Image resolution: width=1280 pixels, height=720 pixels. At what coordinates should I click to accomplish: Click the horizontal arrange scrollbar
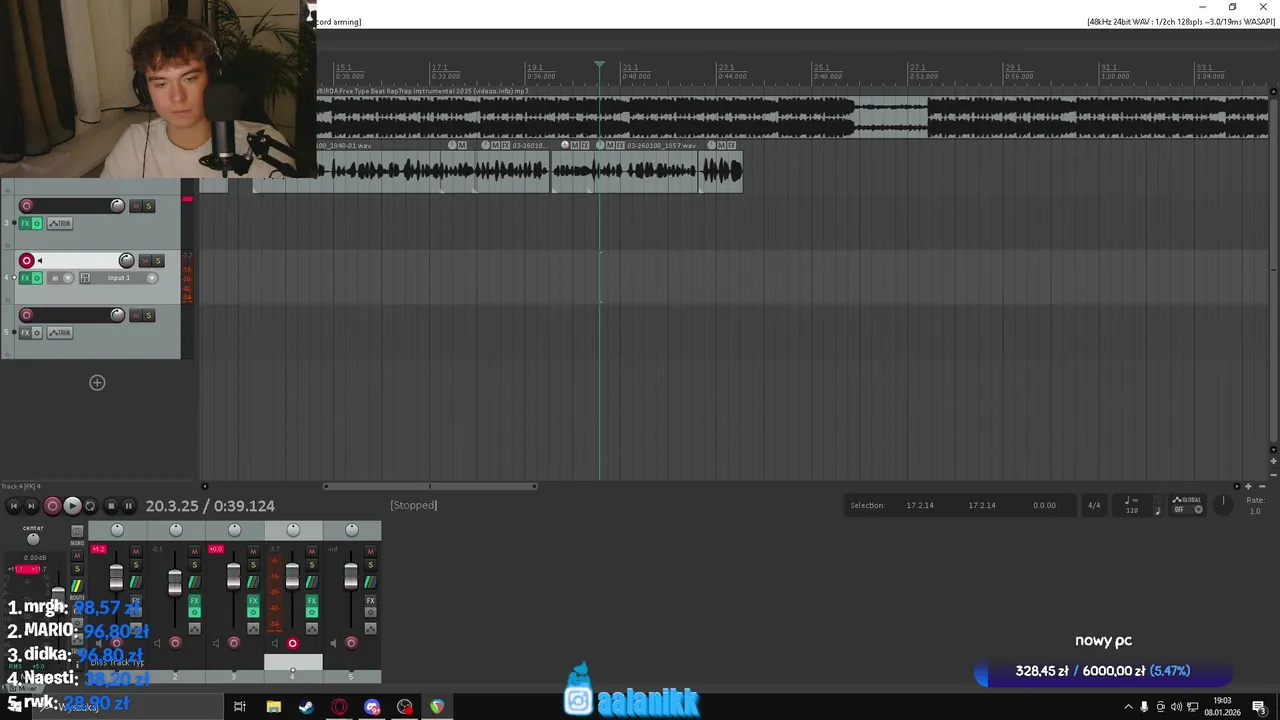430,487
